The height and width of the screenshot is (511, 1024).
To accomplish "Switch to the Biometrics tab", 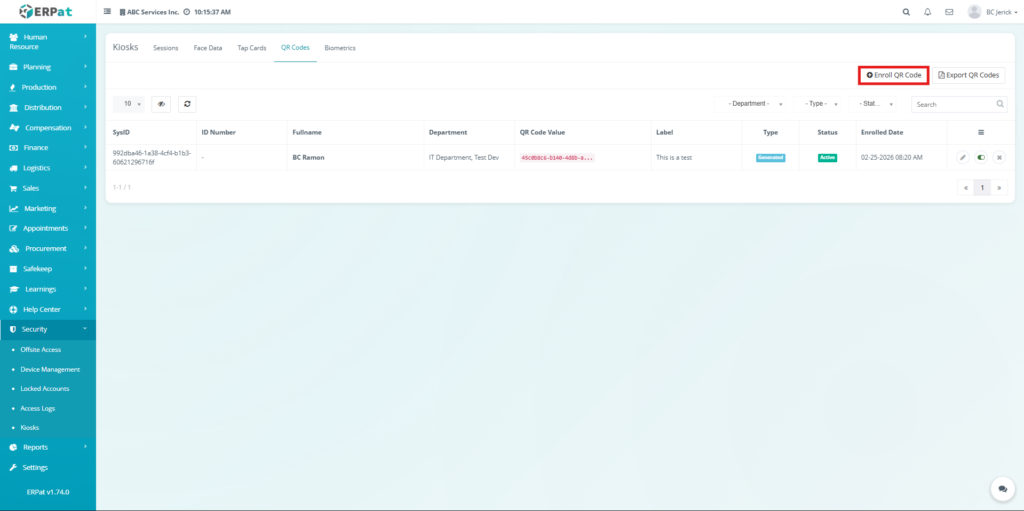I will pos(340,48).
